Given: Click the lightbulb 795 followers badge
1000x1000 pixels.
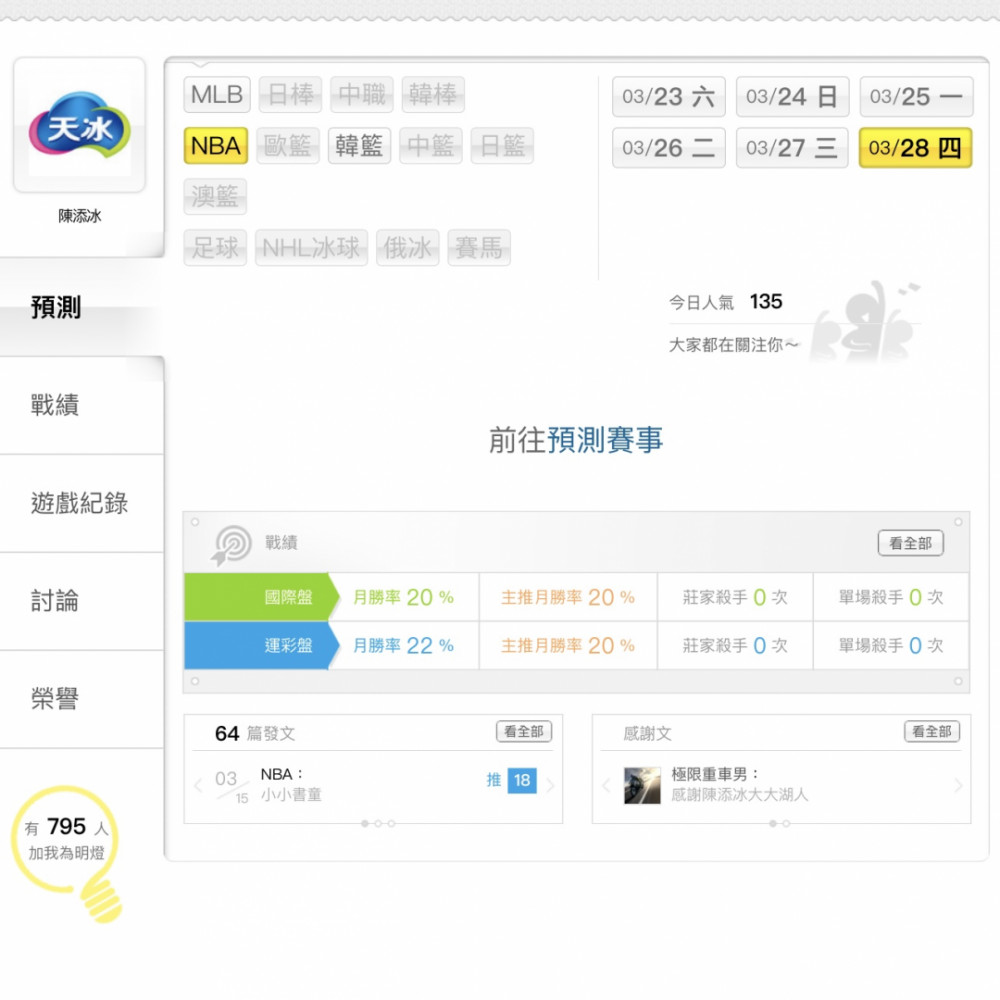Looking at the screenshot, I should [66, 852].
